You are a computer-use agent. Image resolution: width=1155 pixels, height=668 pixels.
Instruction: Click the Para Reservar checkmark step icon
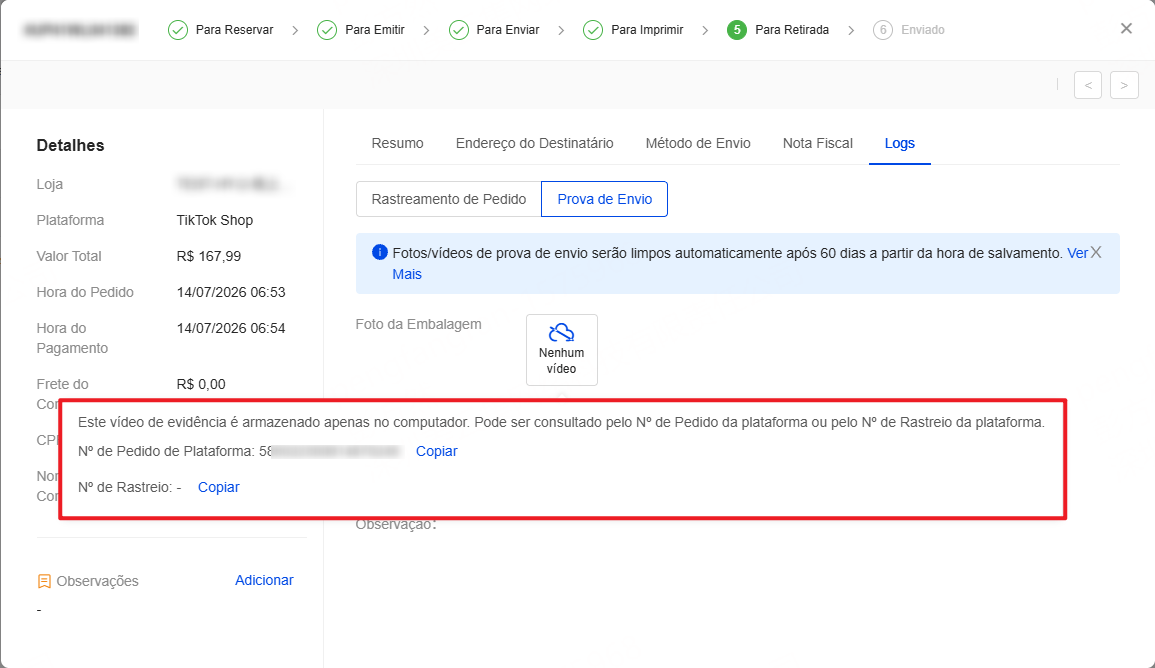[x=178, y=30]
